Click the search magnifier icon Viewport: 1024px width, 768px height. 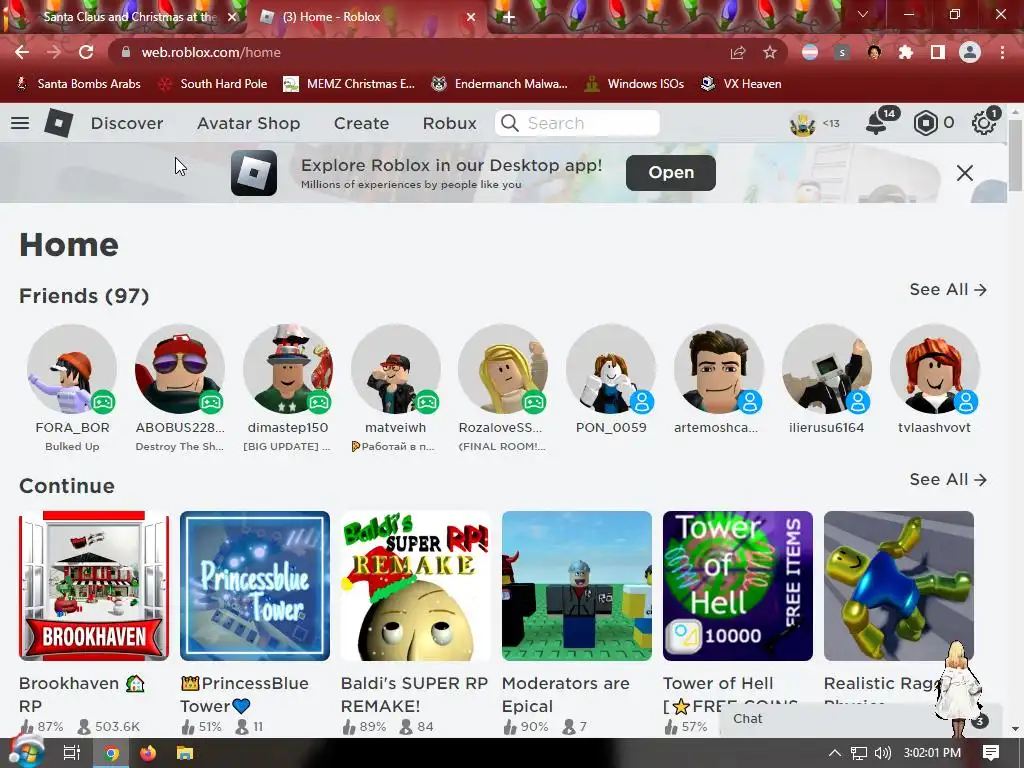[x=510, y=123]
